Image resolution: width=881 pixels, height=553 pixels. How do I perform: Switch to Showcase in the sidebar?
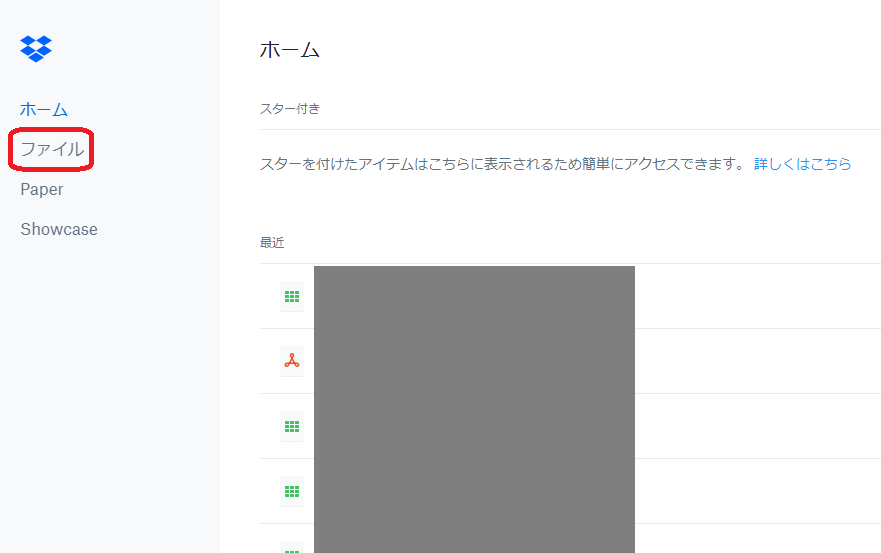[x=59, y=229]
